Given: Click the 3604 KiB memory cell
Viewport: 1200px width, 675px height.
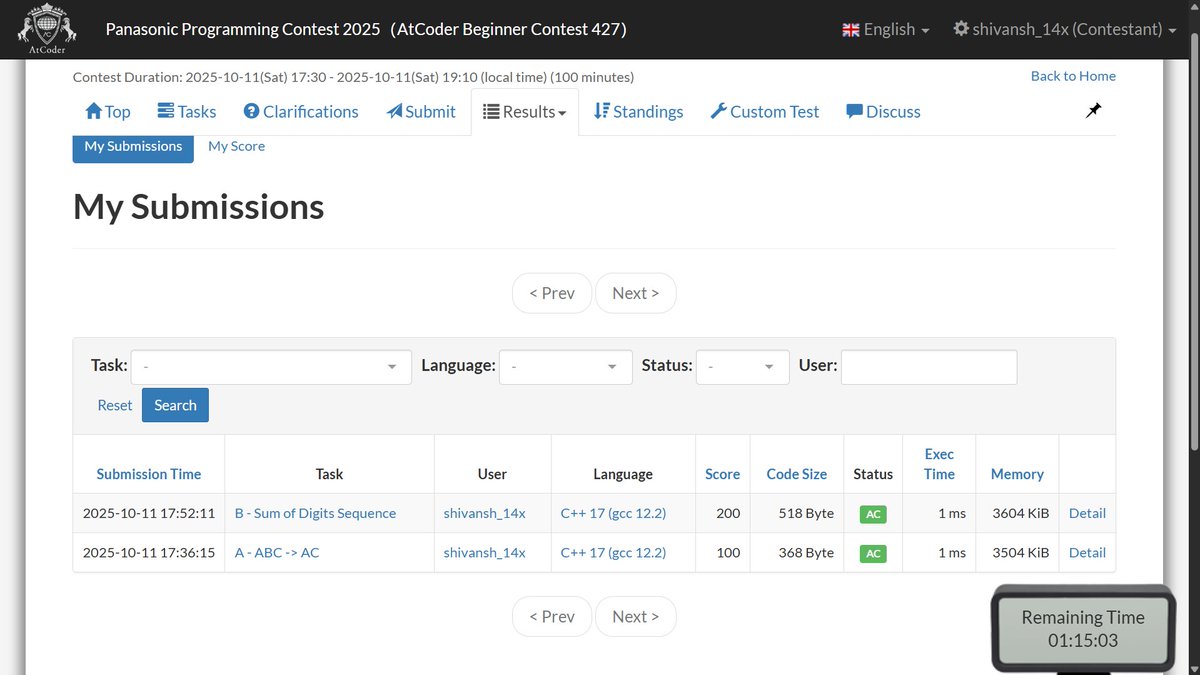Looking at the screenshot, I should pyautogui.click(x=1021, y=513).
